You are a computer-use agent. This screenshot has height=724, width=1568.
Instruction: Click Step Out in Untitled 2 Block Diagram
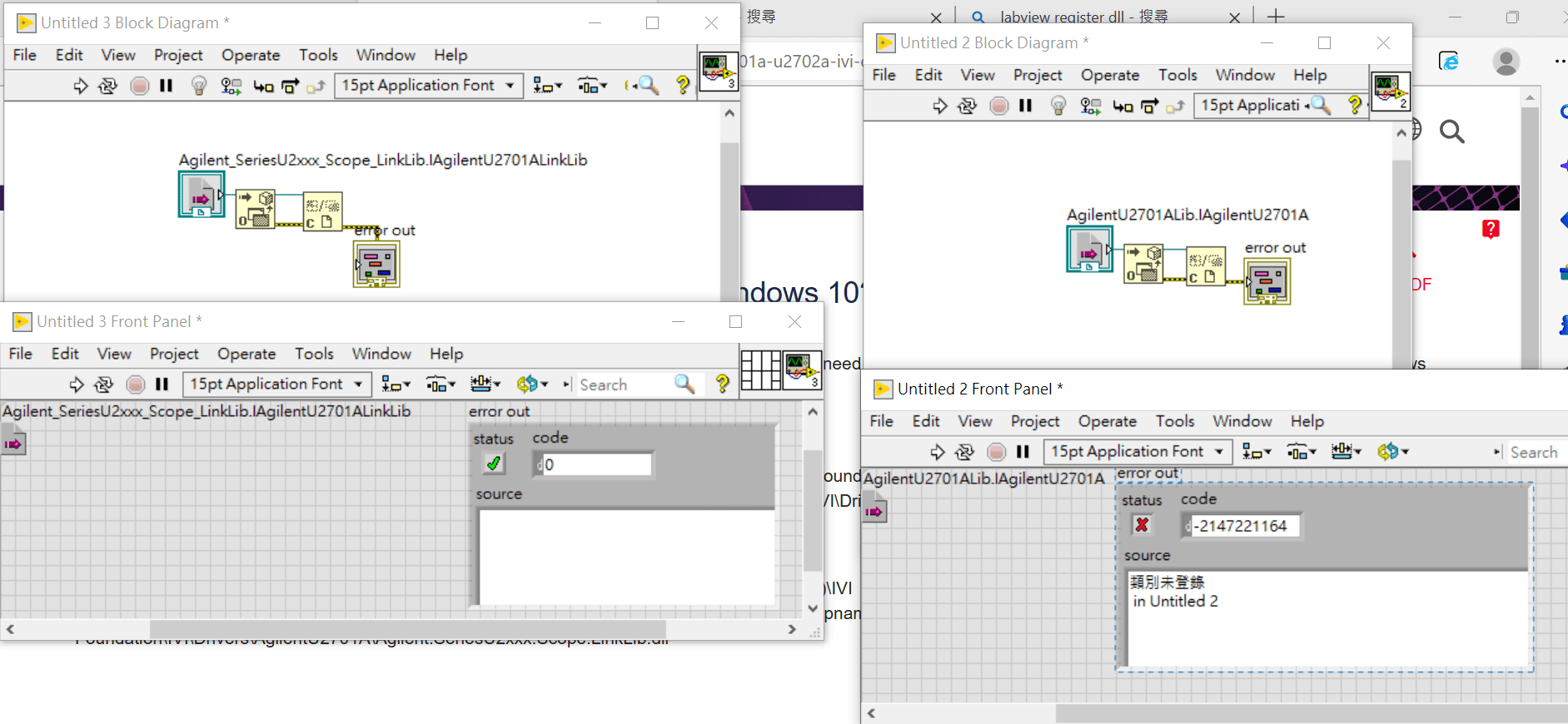point(1175,106)
